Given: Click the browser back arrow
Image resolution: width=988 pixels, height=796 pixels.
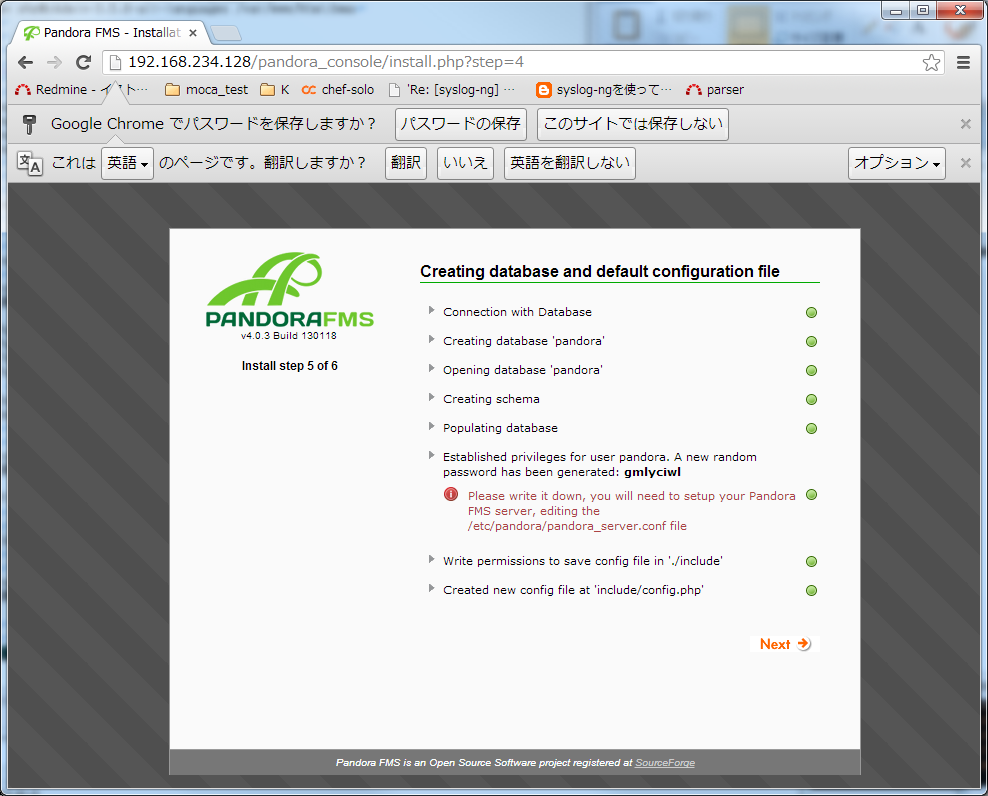Looking at the screenshot, I should coord(25,62).
